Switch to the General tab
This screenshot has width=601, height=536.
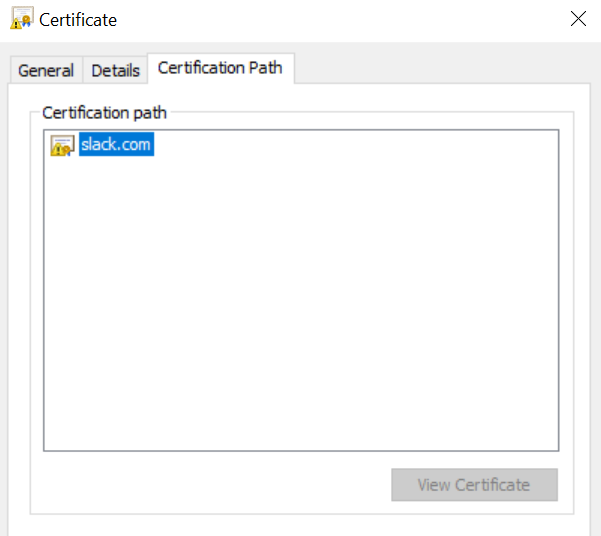click(46, 70)
